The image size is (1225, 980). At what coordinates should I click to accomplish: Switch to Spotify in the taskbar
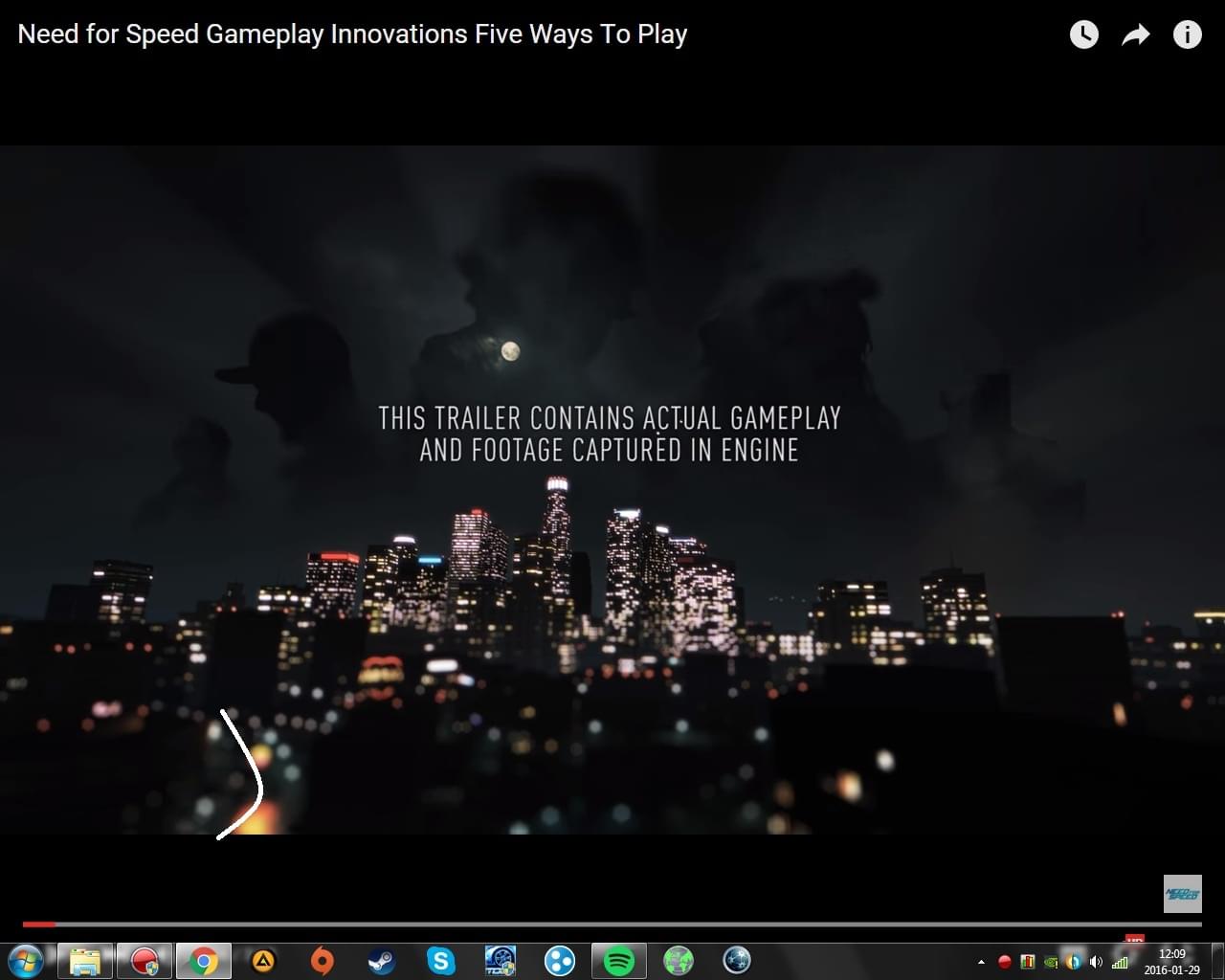(619, 961)
